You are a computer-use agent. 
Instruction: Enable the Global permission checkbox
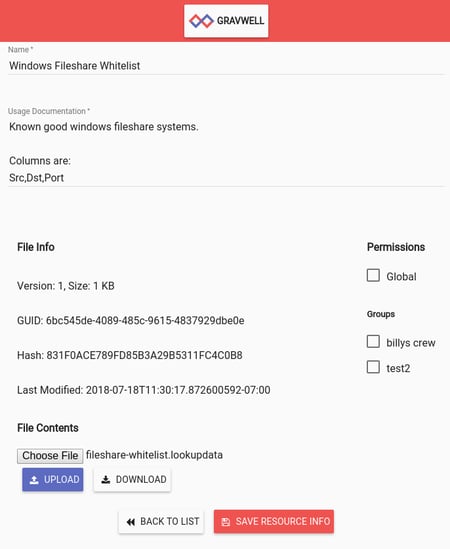(x=373, y=276)
